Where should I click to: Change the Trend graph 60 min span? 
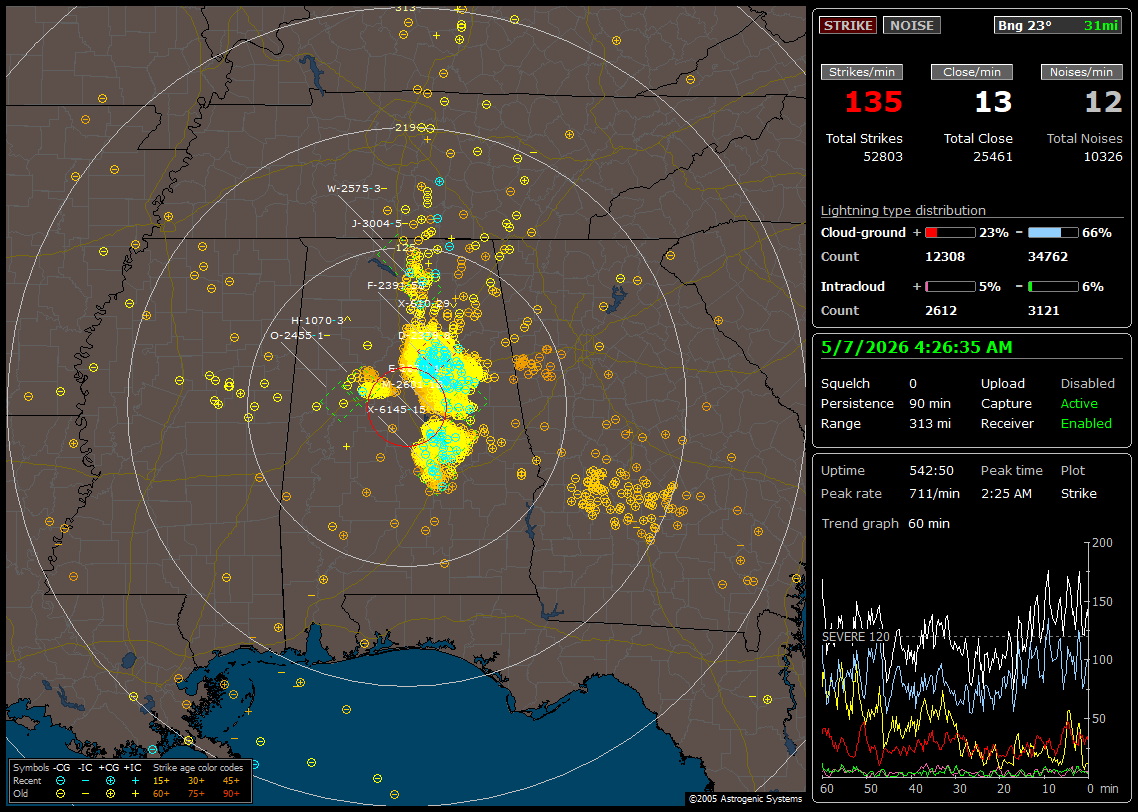coord(928,523)
